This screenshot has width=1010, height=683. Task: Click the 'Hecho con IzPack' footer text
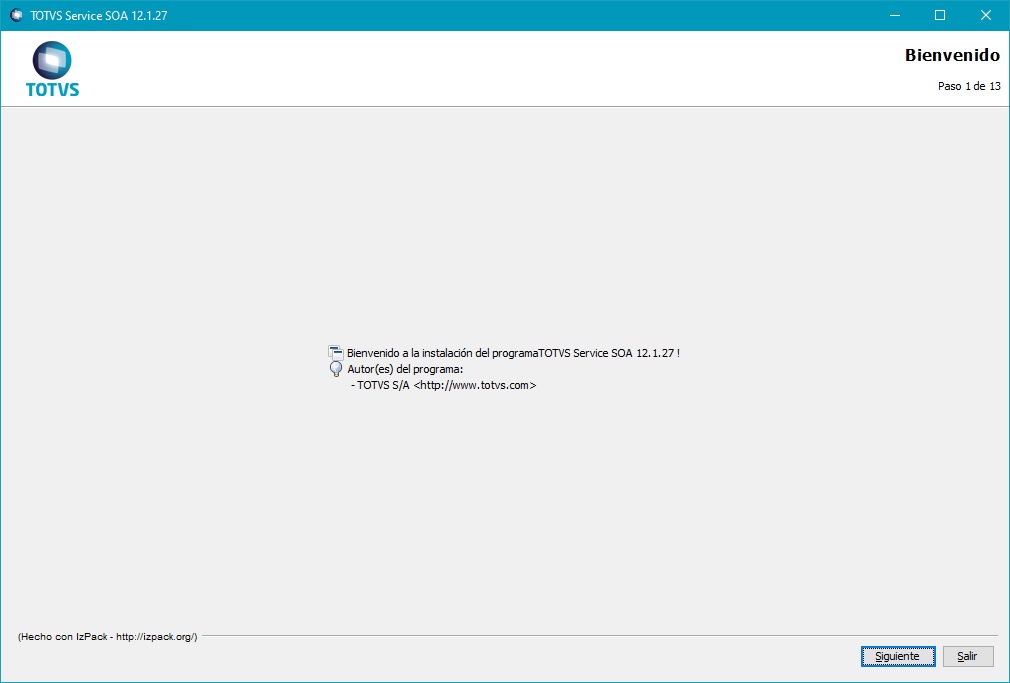tap(108, 637)
